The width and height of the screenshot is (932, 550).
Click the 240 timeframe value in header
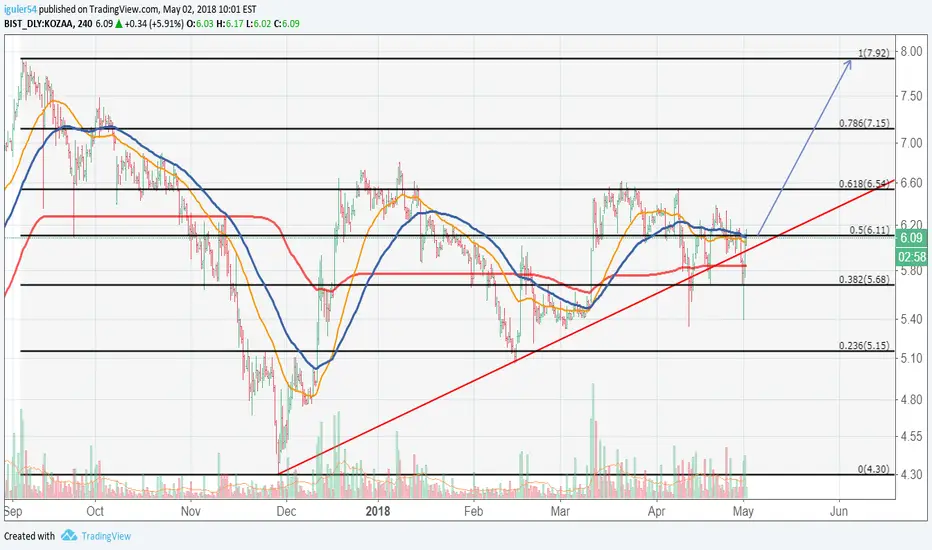84,24
